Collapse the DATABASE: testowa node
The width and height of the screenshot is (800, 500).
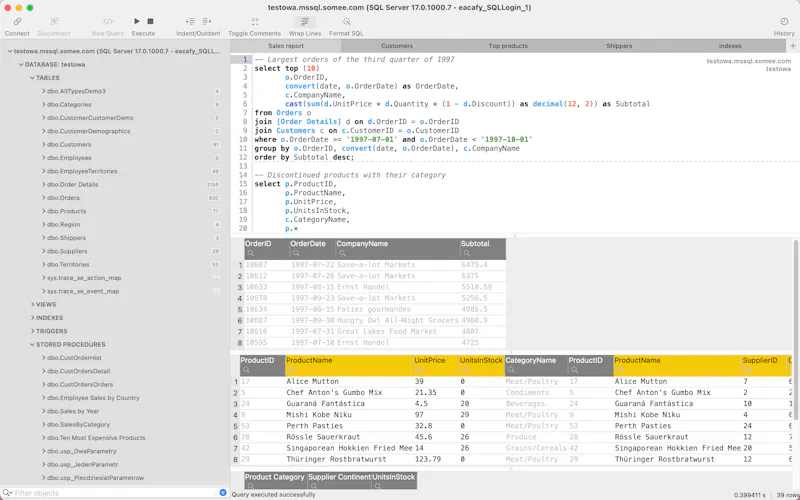(21, 65)
